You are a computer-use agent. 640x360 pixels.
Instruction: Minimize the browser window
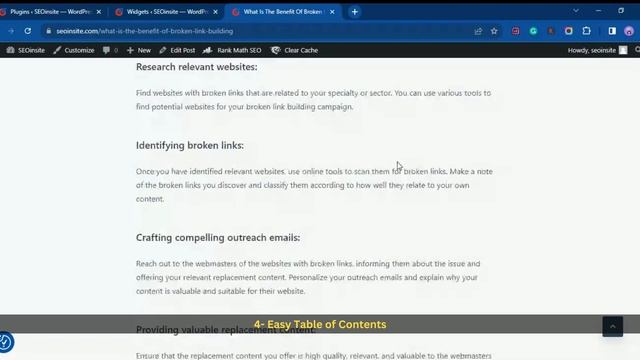598,11
